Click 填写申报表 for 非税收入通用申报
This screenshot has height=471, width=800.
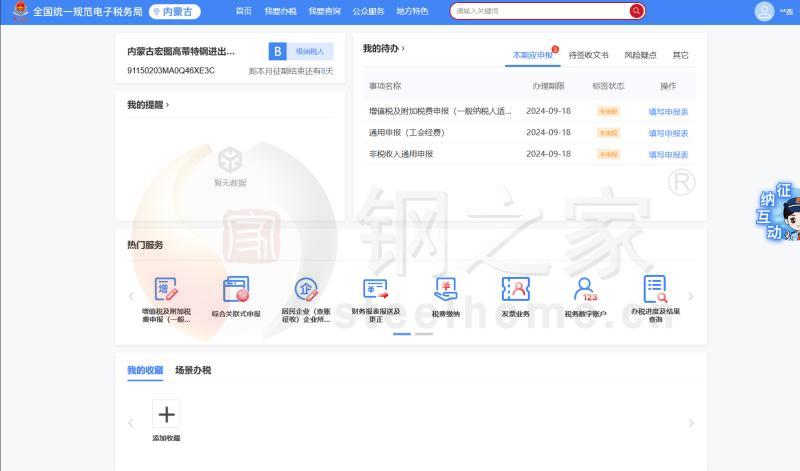point(668,155)
